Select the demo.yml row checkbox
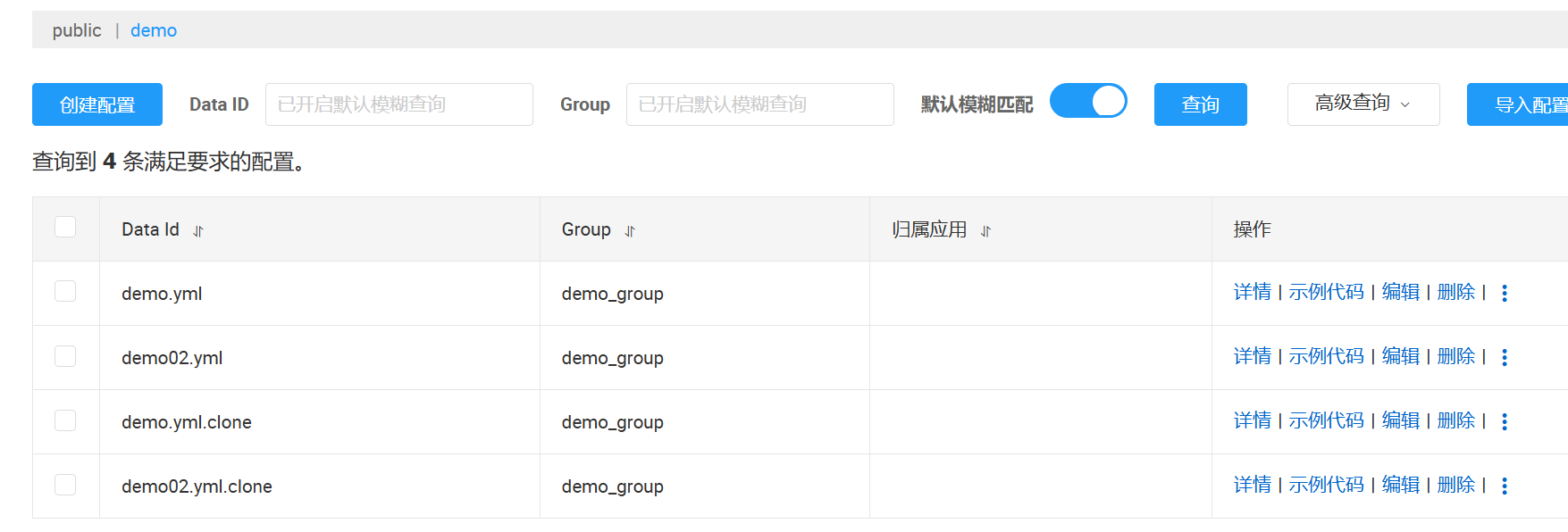 [x=65, y=292]
